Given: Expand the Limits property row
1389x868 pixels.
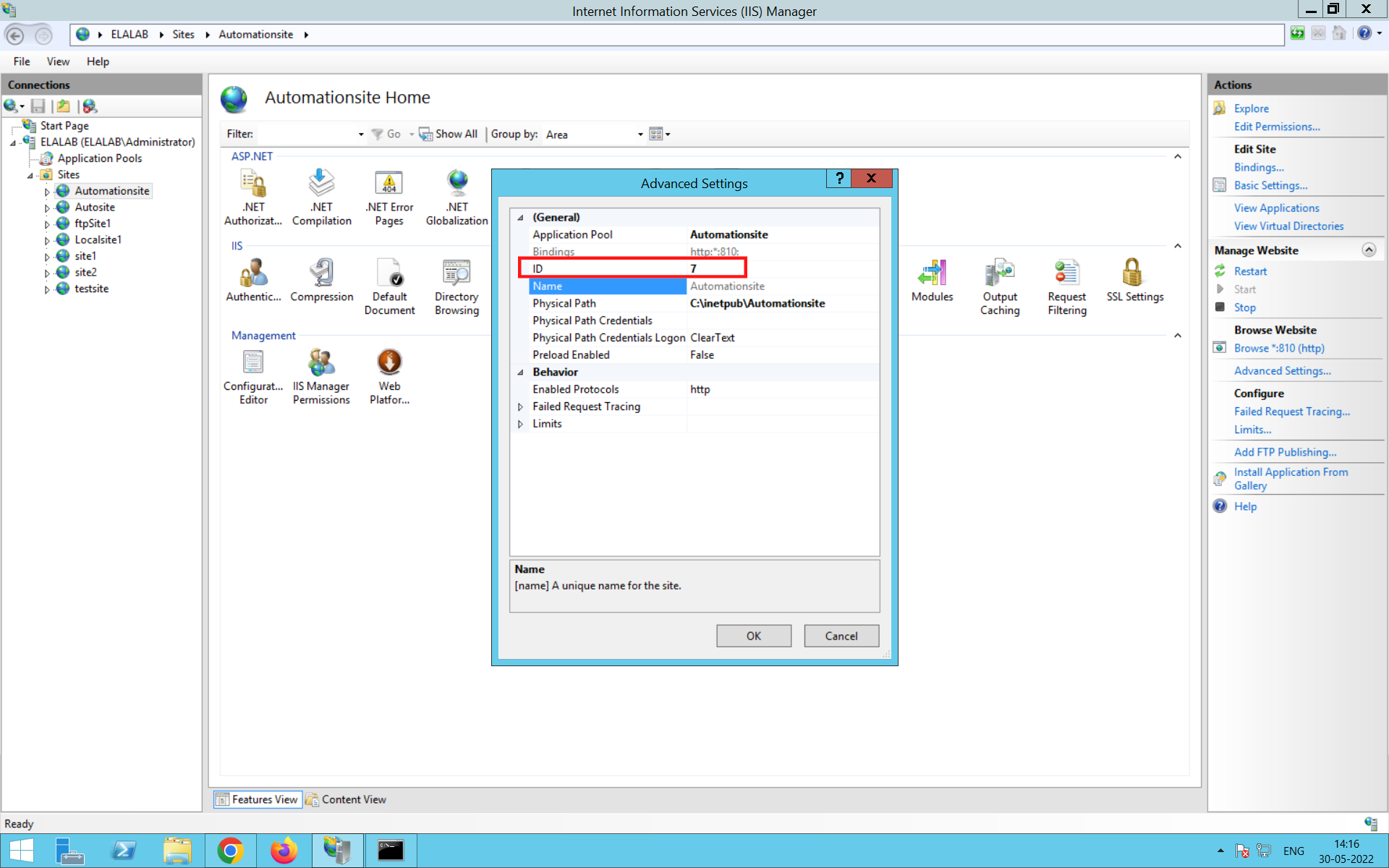Looking at the screenshot, I should click(520, 424).
